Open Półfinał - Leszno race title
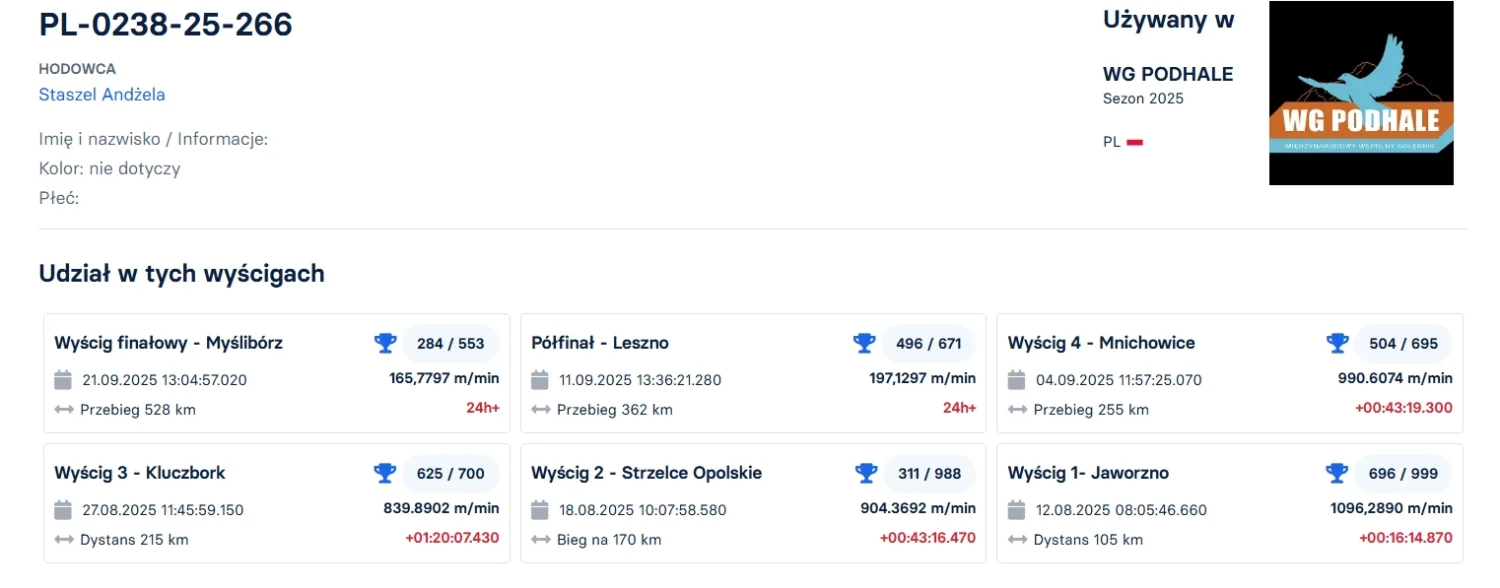The image size is (1500, 588). 600,343
